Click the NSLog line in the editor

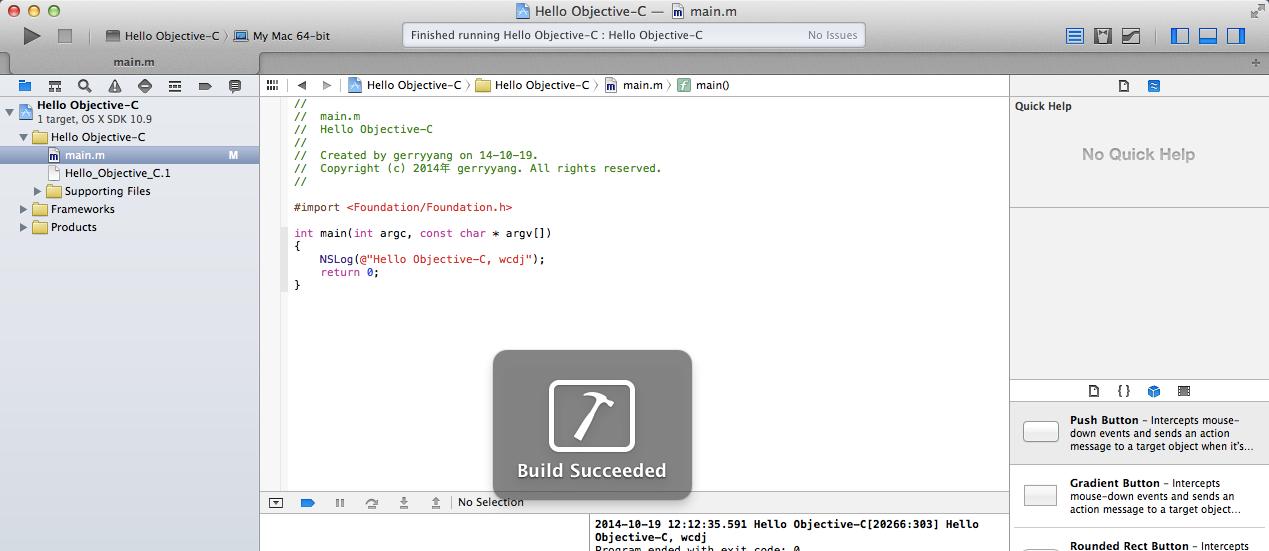pos(432,259)
